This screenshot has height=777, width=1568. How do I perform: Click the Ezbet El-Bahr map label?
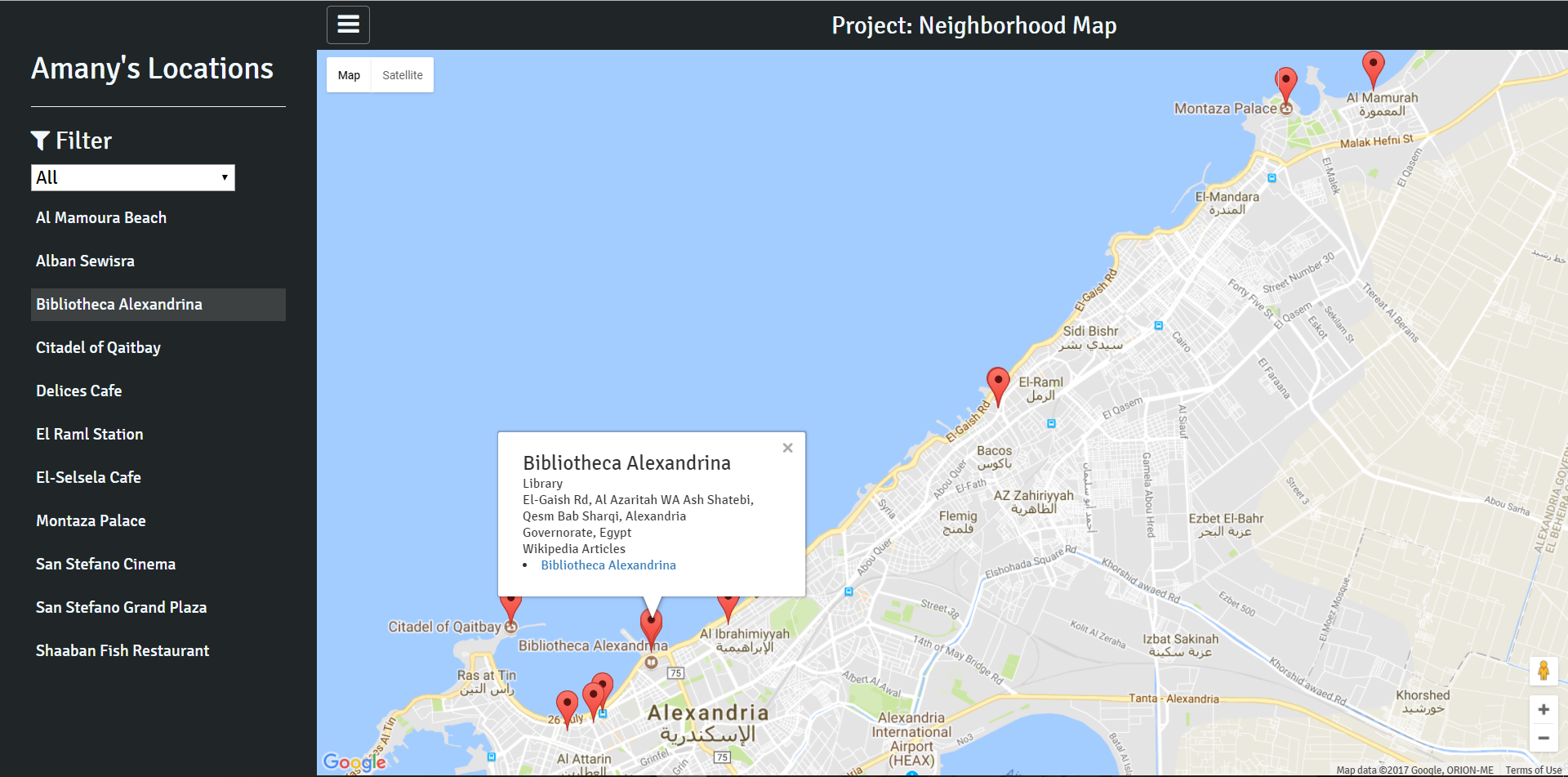click(1226, 525)
